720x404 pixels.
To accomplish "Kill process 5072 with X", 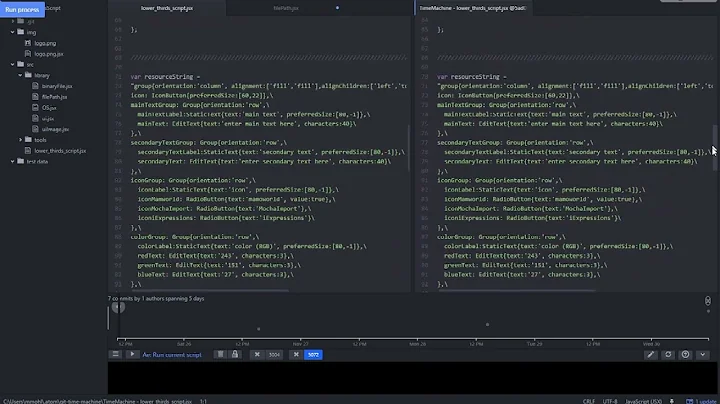I will coord(296,354).
